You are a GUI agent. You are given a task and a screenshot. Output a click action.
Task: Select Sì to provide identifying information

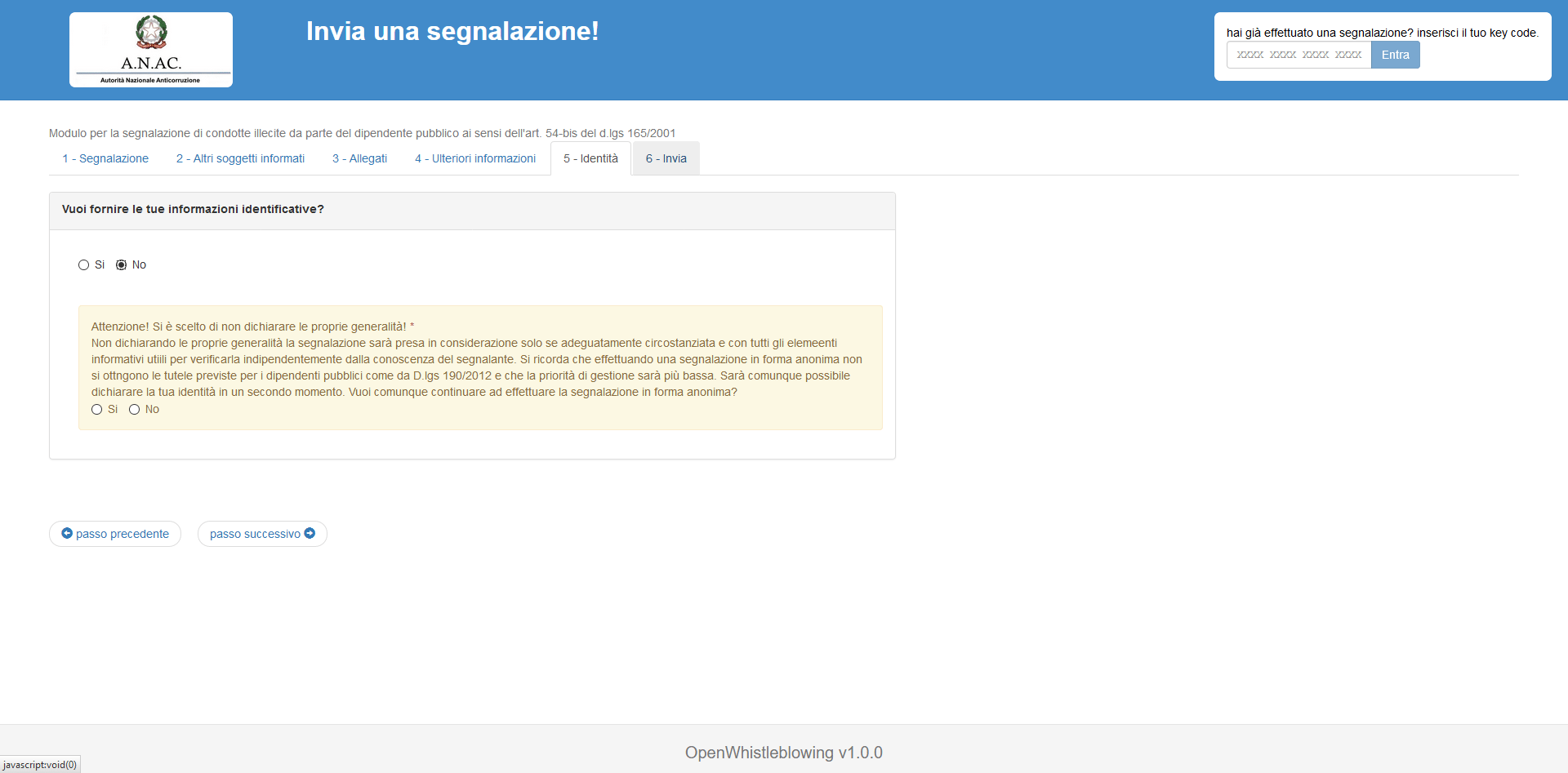coord(84,265)
